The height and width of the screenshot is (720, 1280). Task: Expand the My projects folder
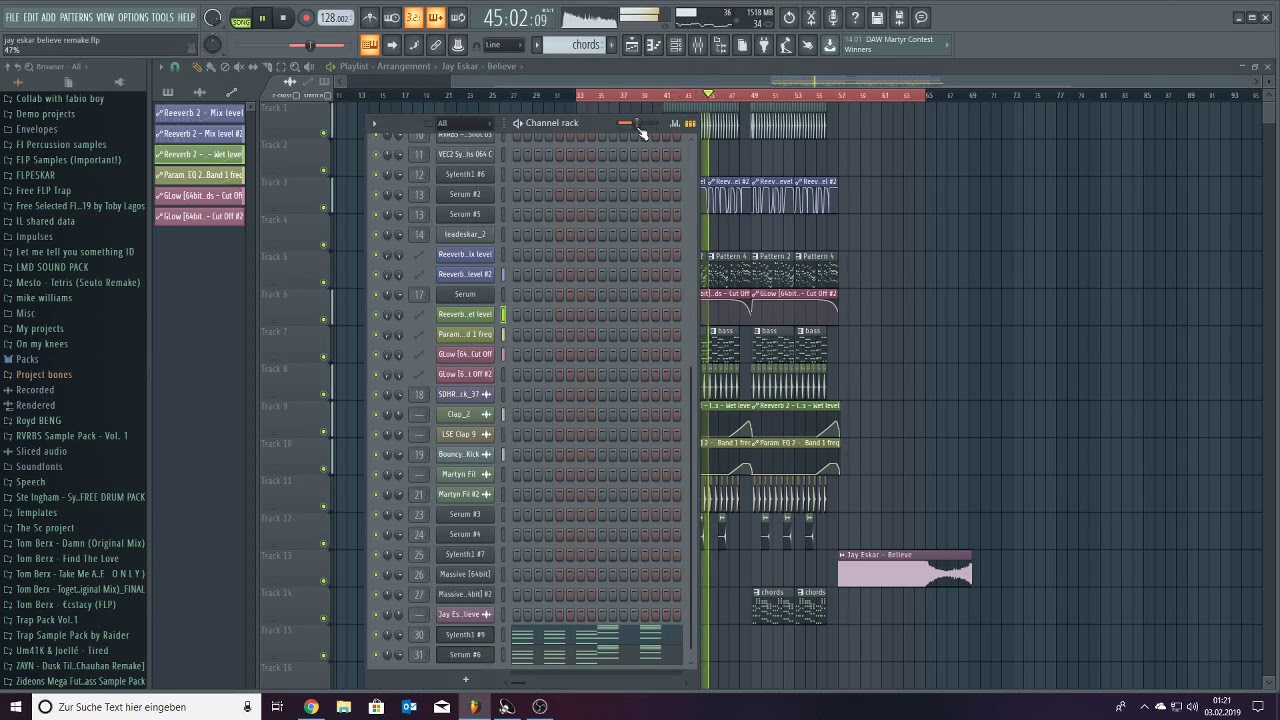[39, 329]
